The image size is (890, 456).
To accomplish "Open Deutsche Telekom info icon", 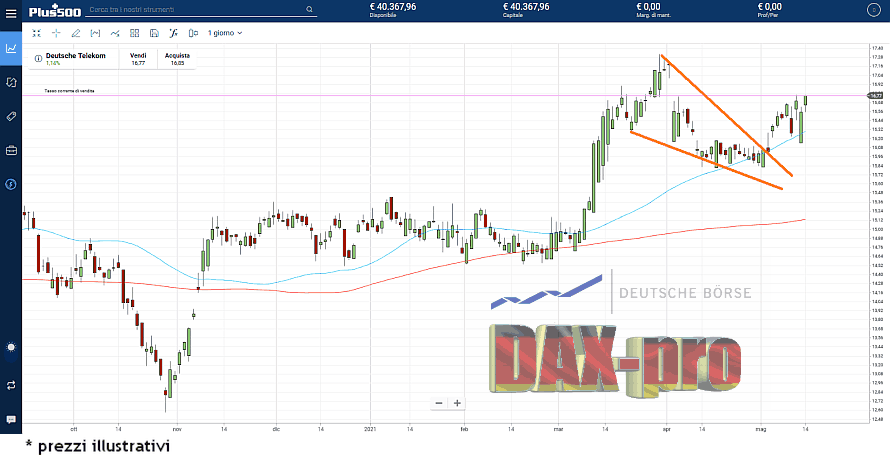I will click(38, 58).
